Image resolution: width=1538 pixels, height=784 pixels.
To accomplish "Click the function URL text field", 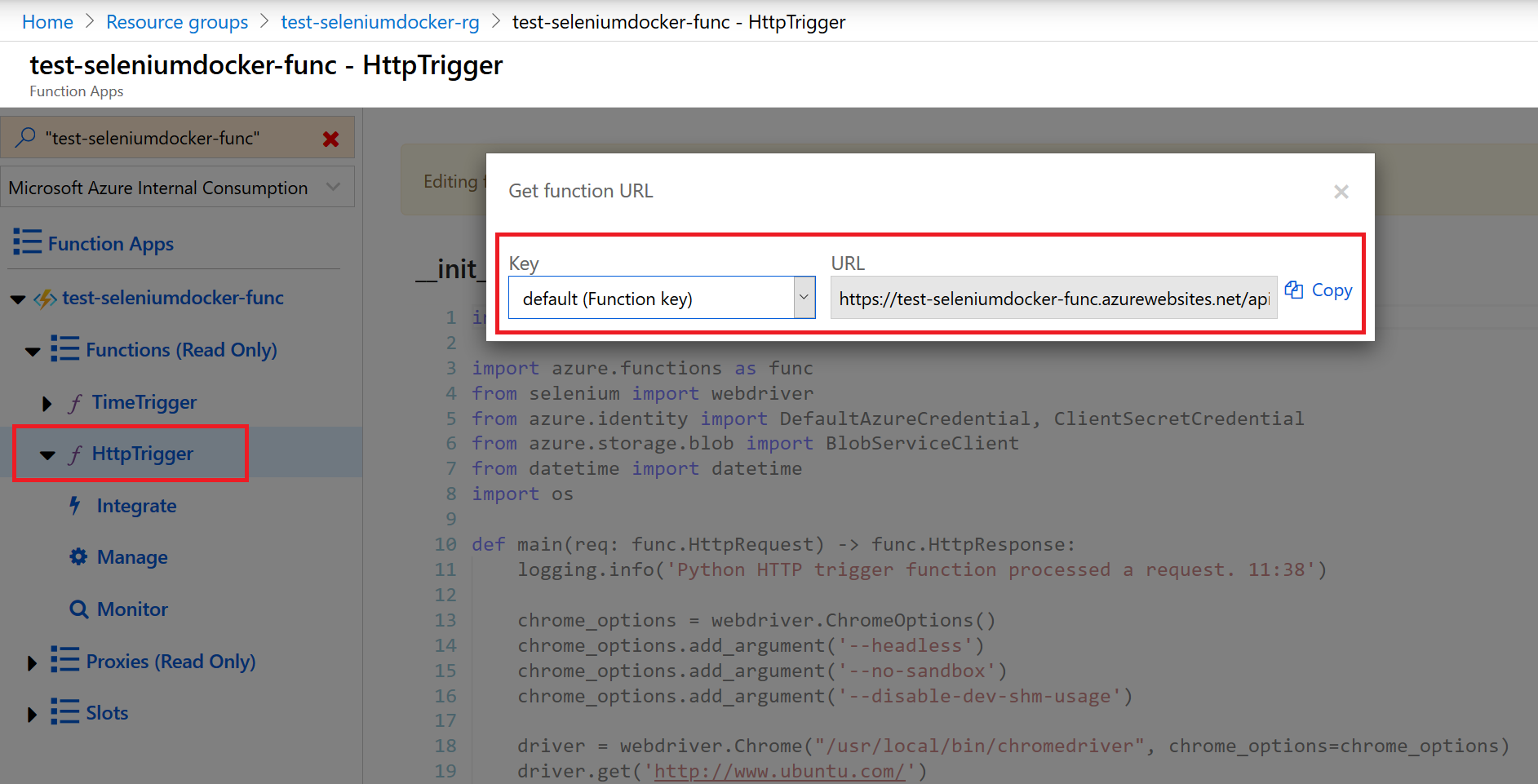I will coord(1053,298).
